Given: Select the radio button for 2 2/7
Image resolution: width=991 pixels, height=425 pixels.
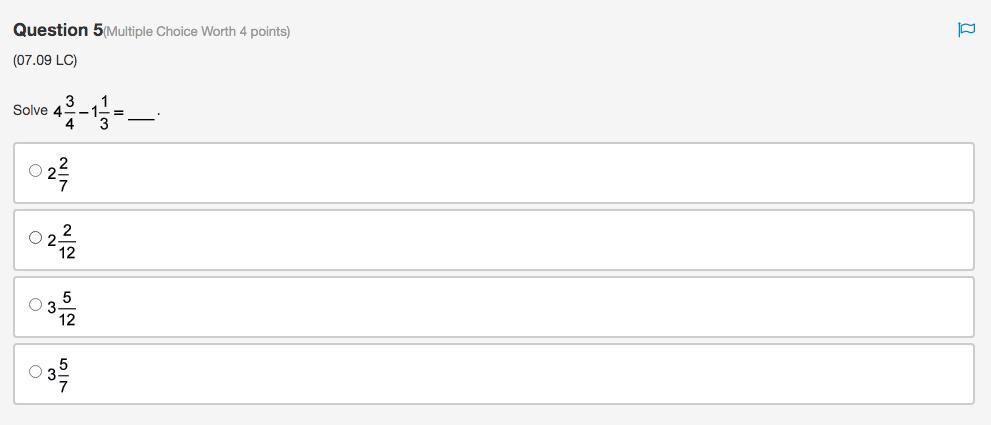Looking at the screenshot, I should (36, 171).
